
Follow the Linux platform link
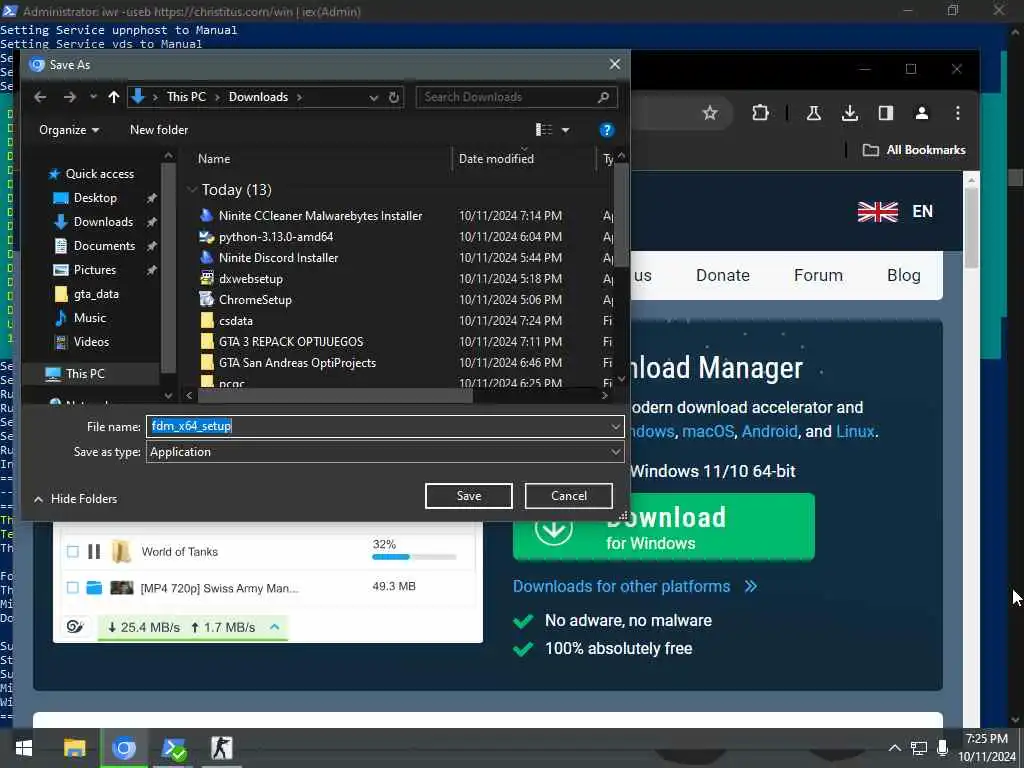pyautogui.click(x=854, y=432)
